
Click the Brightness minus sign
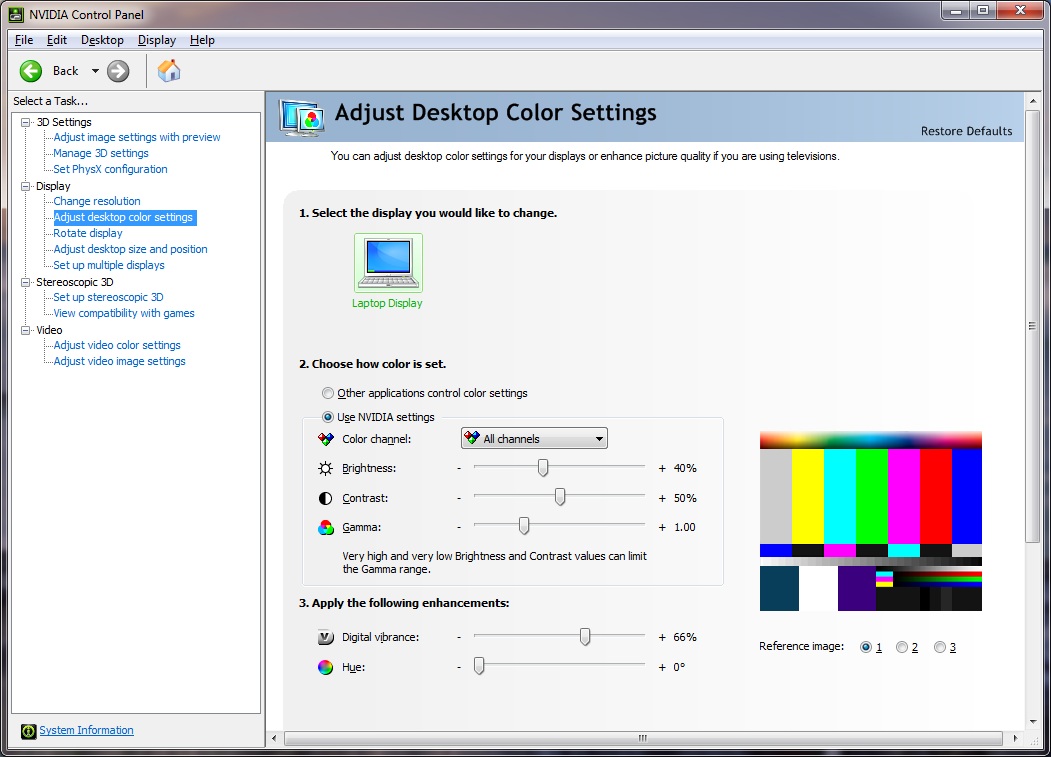pos(459,469)
